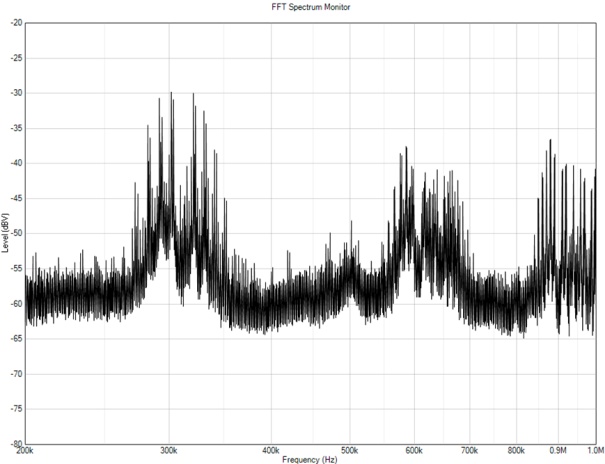Select the -30 level tick label
605x464 pixels.
pos(15,93)
